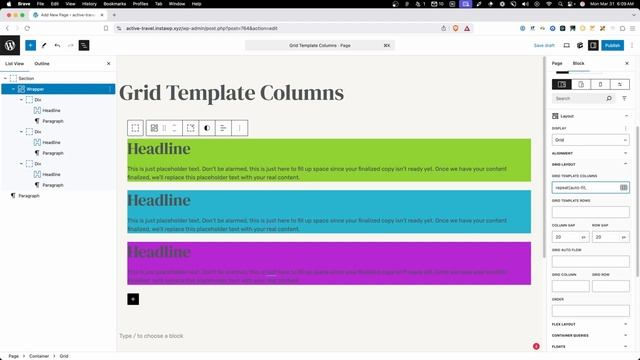
Task: Select parent container icon in block toolbar
Action: pyautogui.click(x=136, y=128)
